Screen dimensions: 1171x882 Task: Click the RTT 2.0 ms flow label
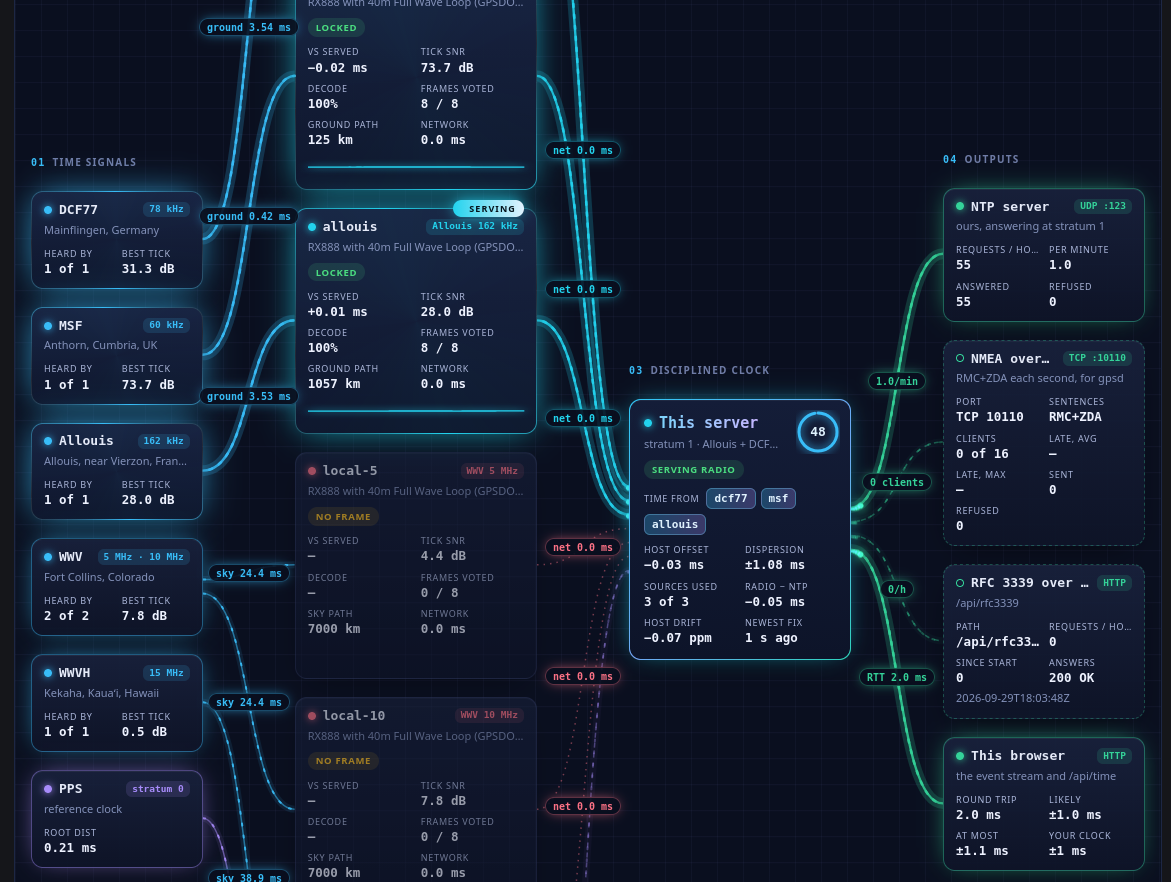[x=897, y=677]
